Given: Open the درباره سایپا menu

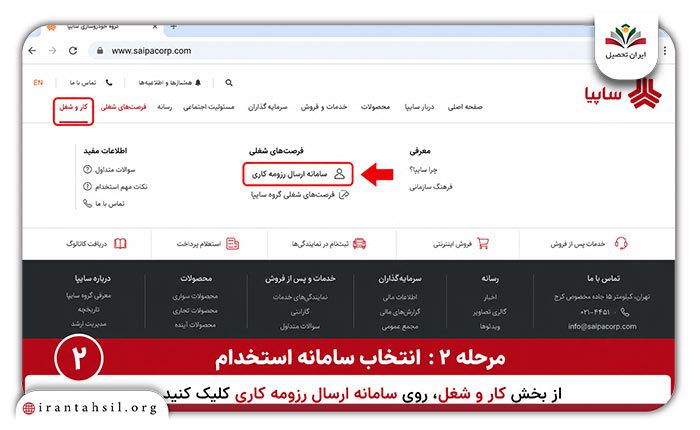Looking at the screenshot, I should [x=419, y=107].
